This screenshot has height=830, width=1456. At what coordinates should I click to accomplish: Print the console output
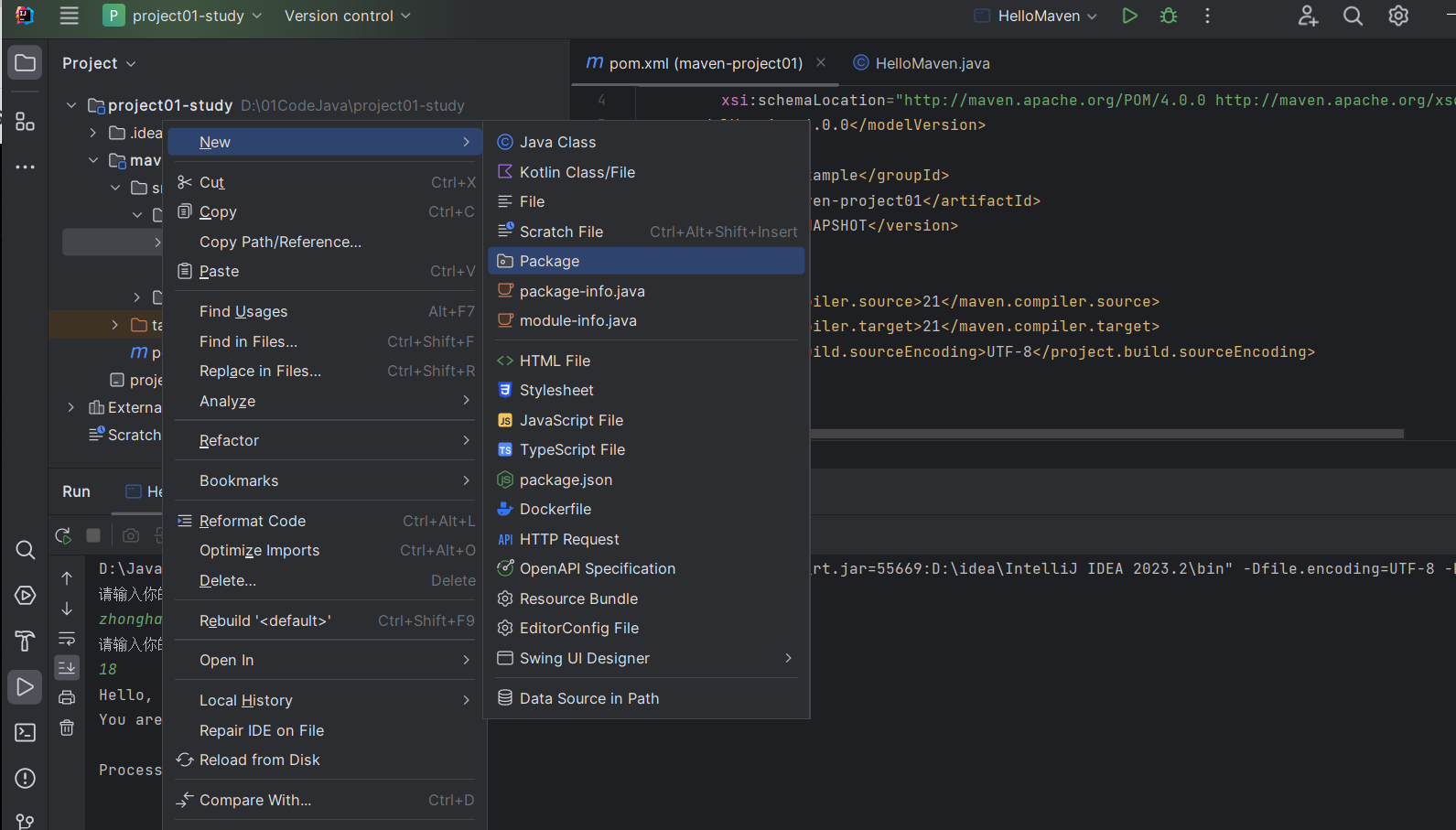(x=67, y=697)
